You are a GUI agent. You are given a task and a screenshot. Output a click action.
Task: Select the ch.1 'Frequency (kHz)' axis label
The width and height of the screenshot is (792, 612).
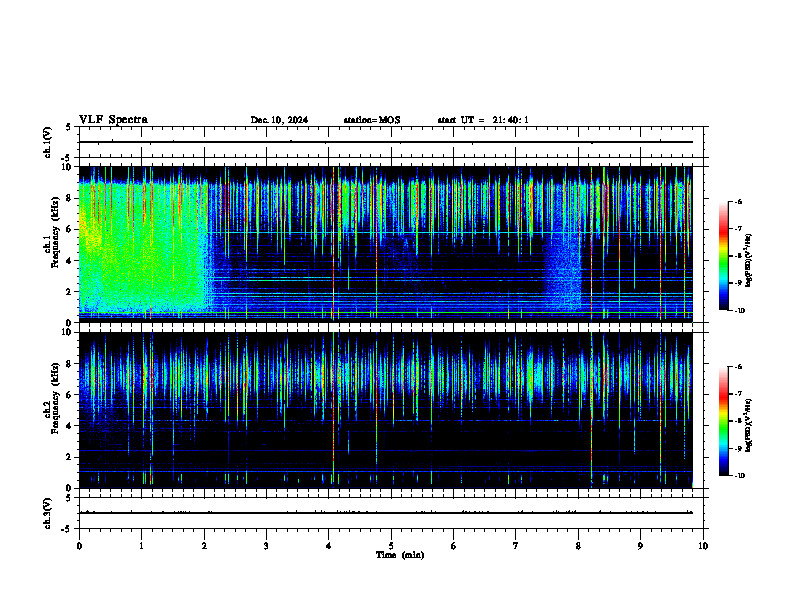54,233
